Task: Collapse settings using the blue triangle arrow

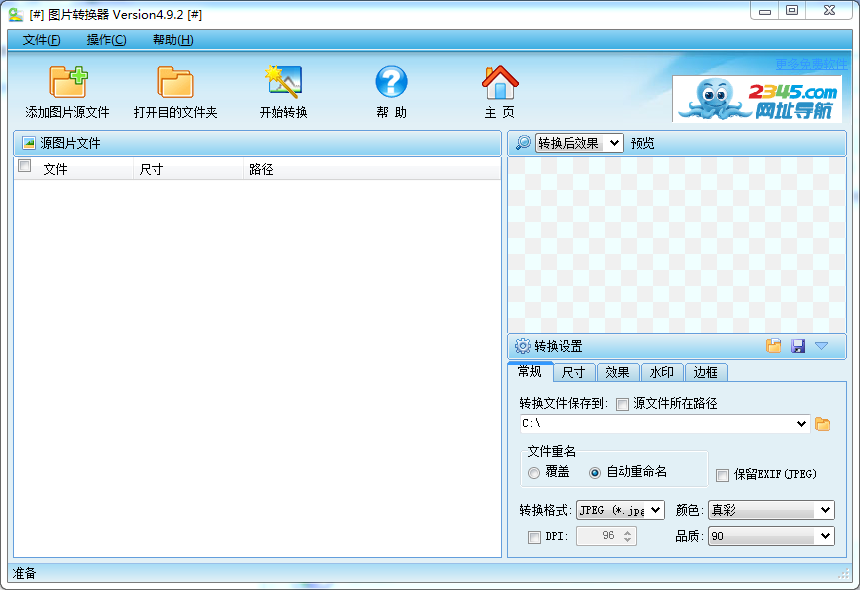Action: pyautogui.click(x=821, y=345)
